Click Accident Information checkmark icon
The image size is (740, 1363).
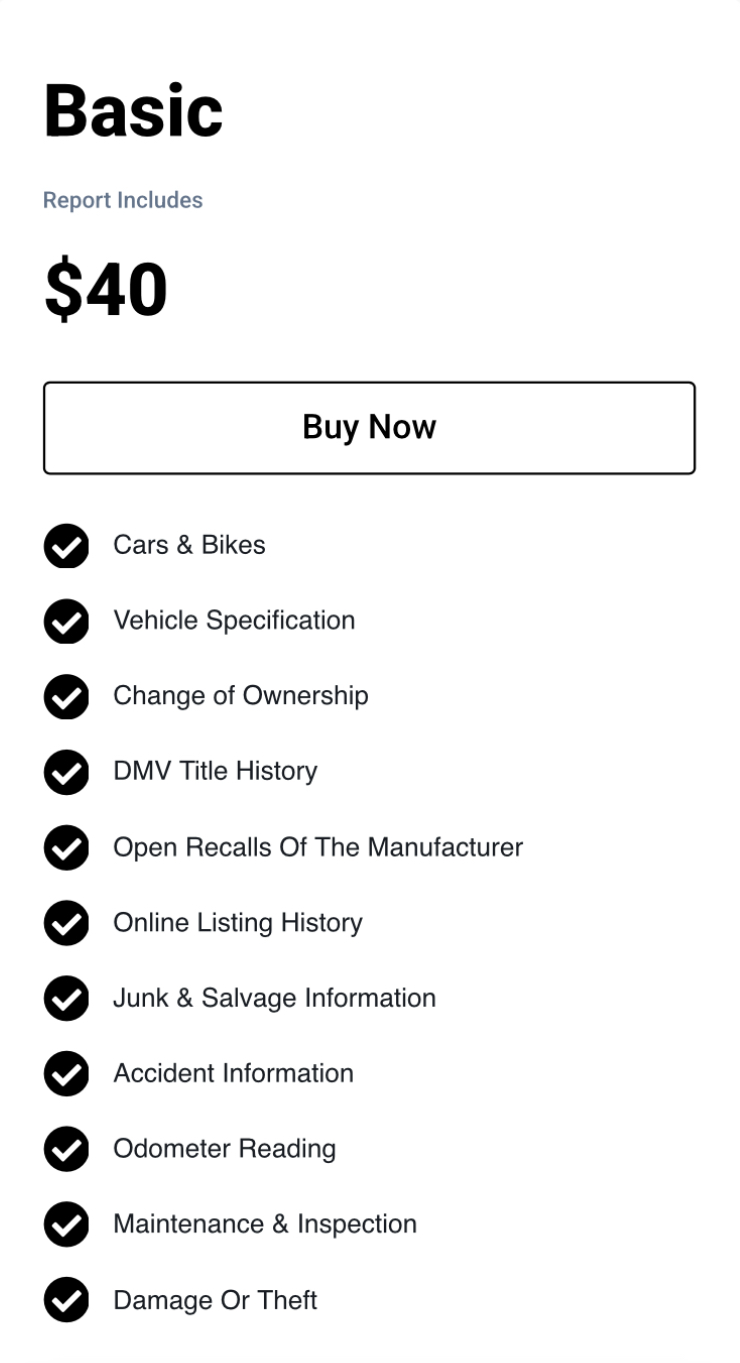66,1074
